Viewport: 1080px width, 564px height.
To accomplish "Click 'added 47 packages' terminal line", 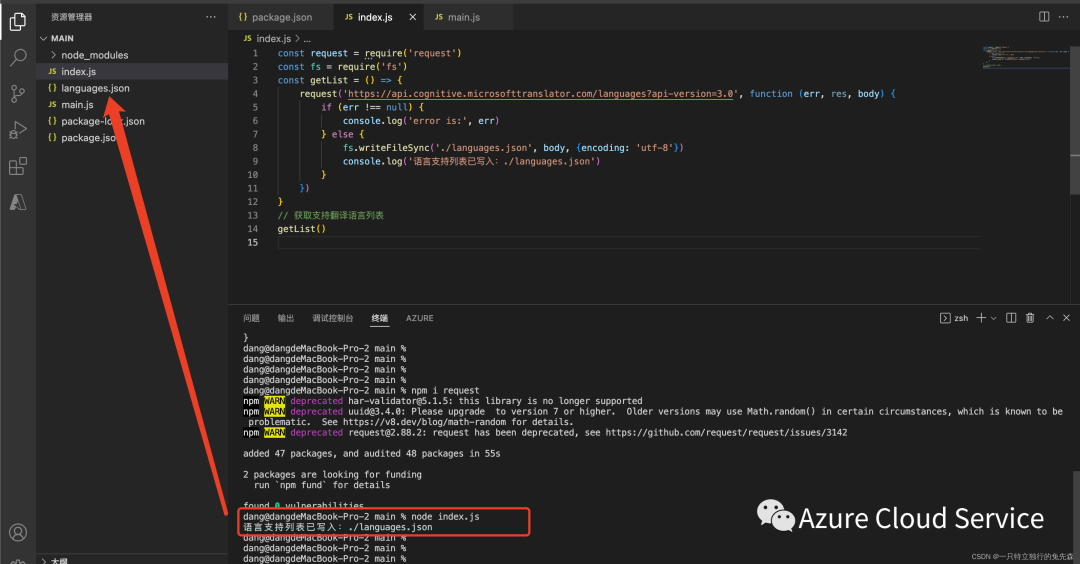I will point(372,454).
